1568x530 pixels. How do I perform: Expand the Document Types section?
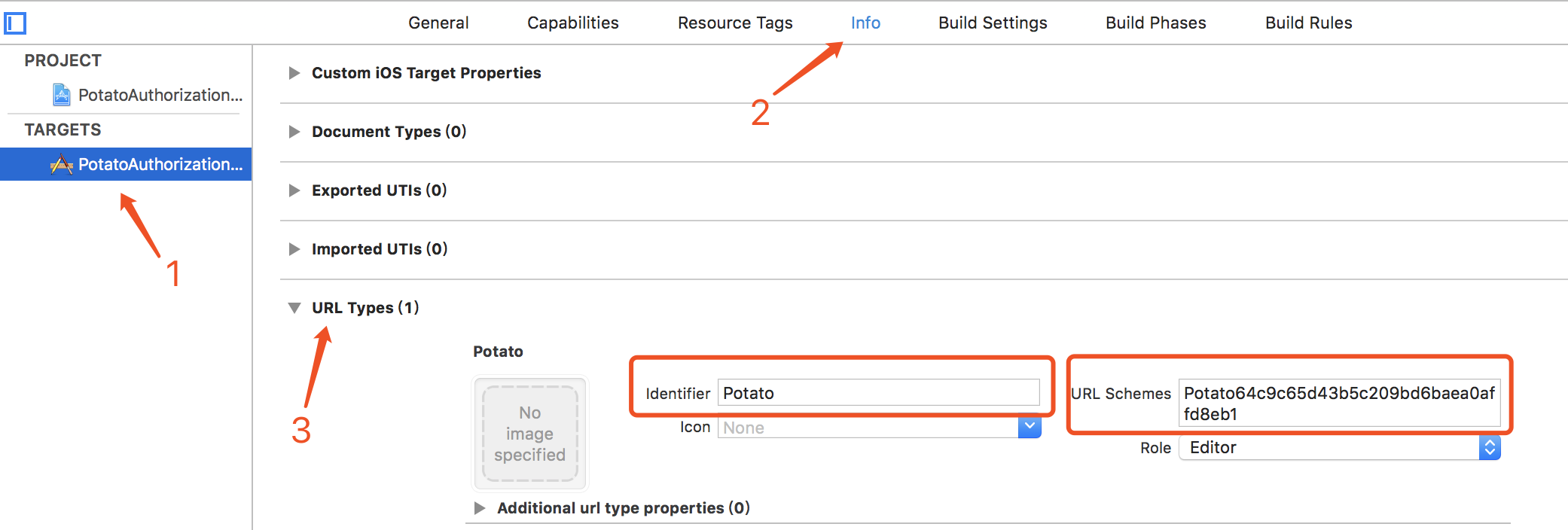(x=294, y=132)
